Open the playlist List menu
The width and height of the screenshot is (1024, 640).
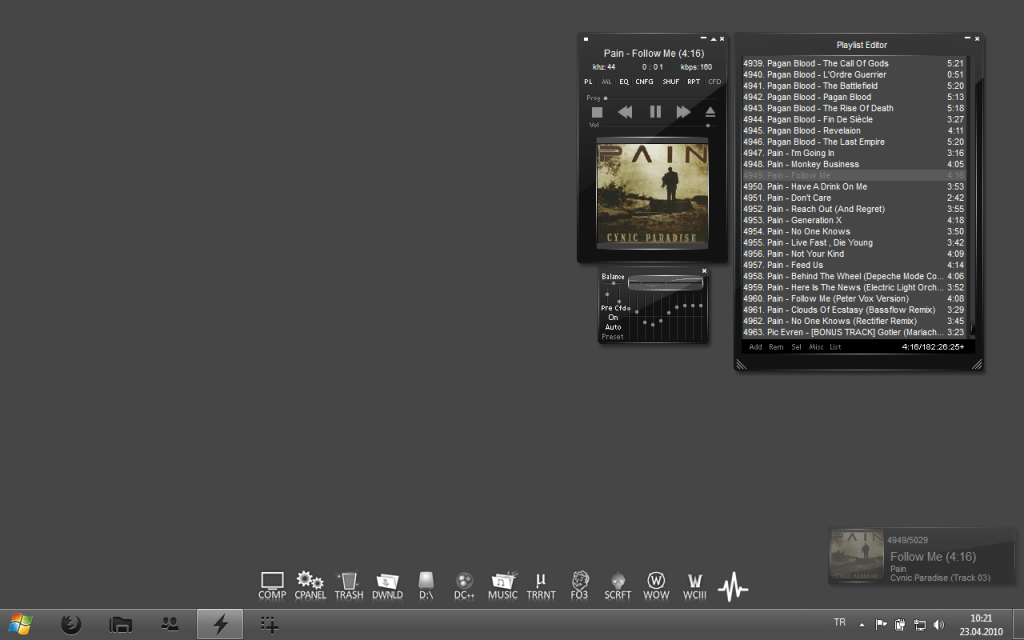pos(835,347)
